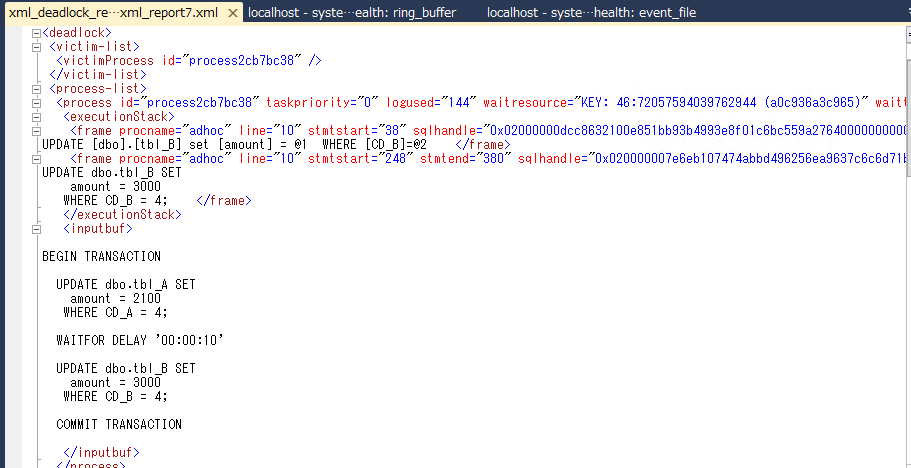Viewport: 911px width, 468px height.
Task: Click the <deadlock> opening tag text
Action: point(77,33)
